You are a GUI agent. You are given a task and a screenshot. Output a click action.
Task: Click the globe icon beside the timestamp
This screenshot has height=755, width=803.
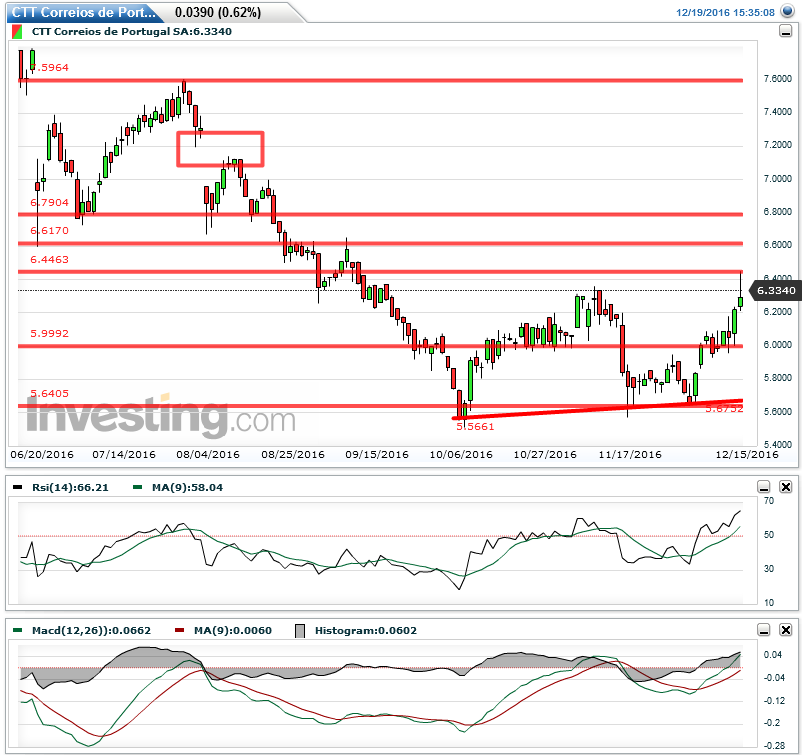tap(787, 11)
